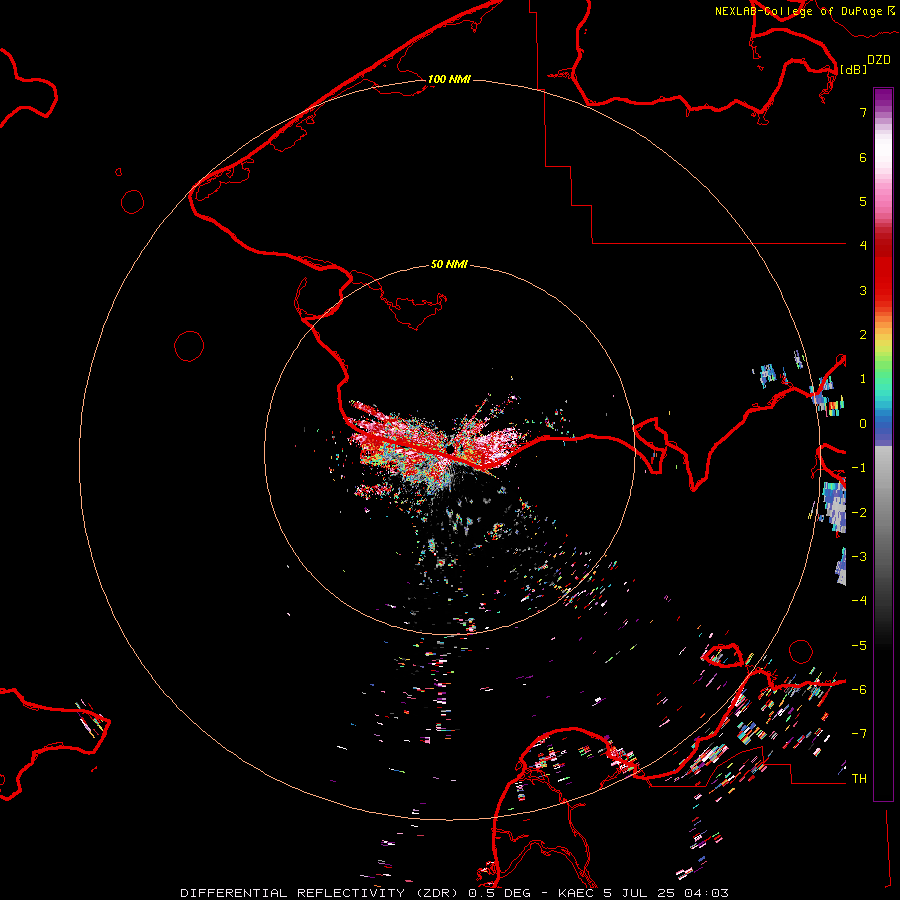
Task: Select scale value "-1" on legend
Action: click(x=859, y=468)
